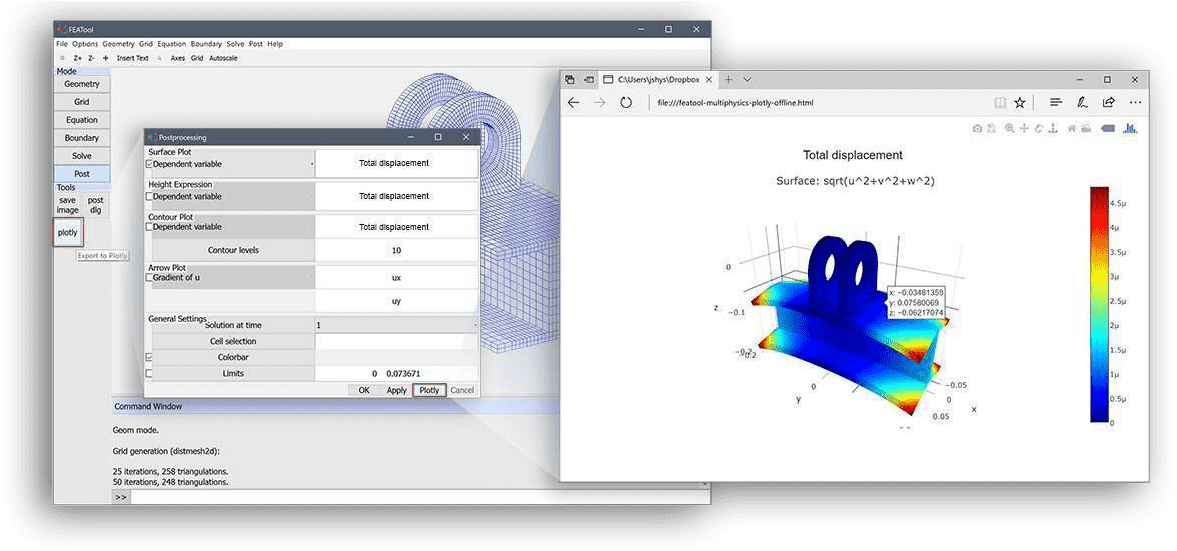Open the Geometry menu in menu bar

pyautogui.click(x=119, y=44)
